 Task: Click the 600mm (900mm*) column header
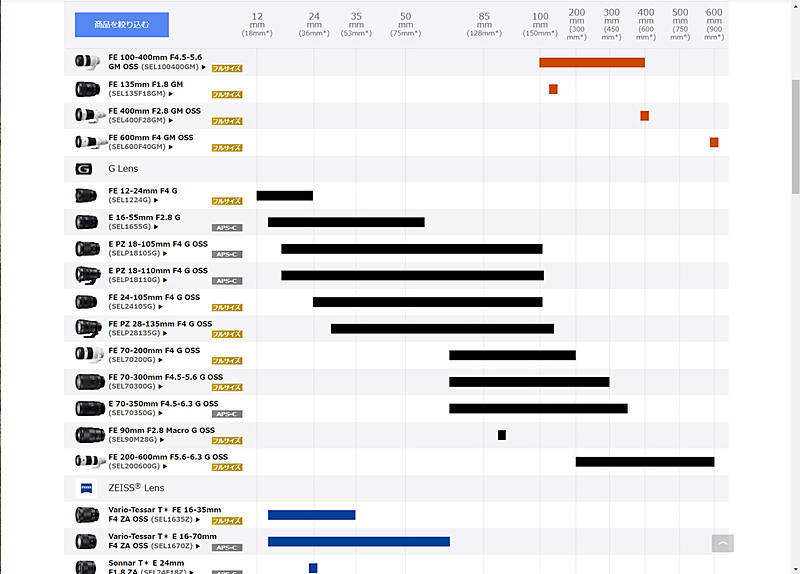tap(714, 24)
